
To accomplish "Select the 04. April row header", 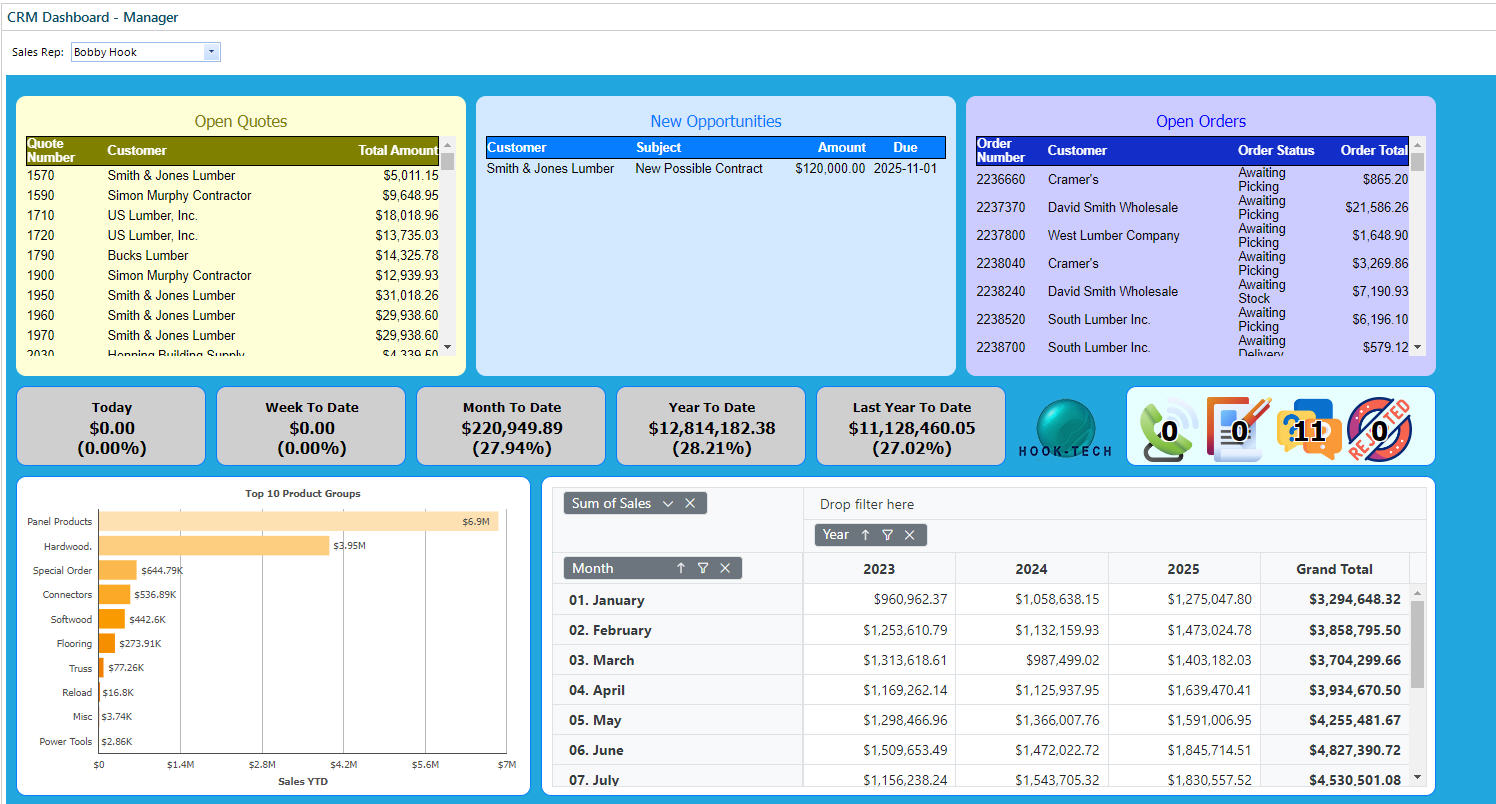I will click(x=678, y=690).
